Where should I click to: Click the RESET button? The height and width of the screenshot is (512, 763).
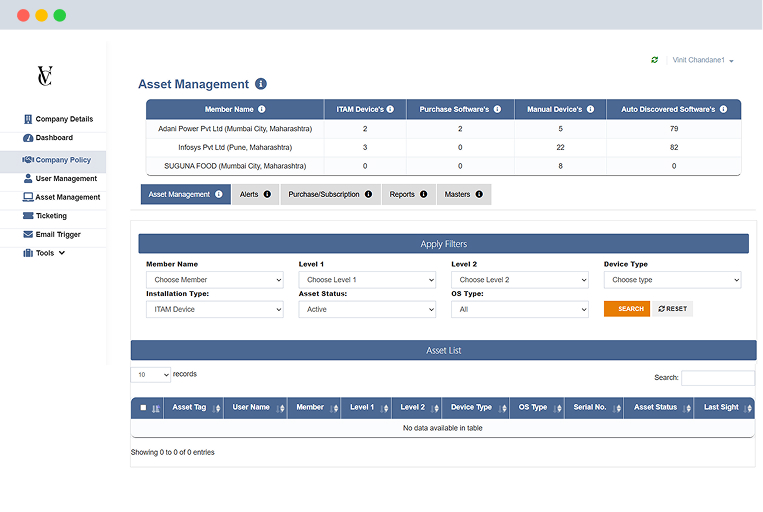[x=673, y=309]
